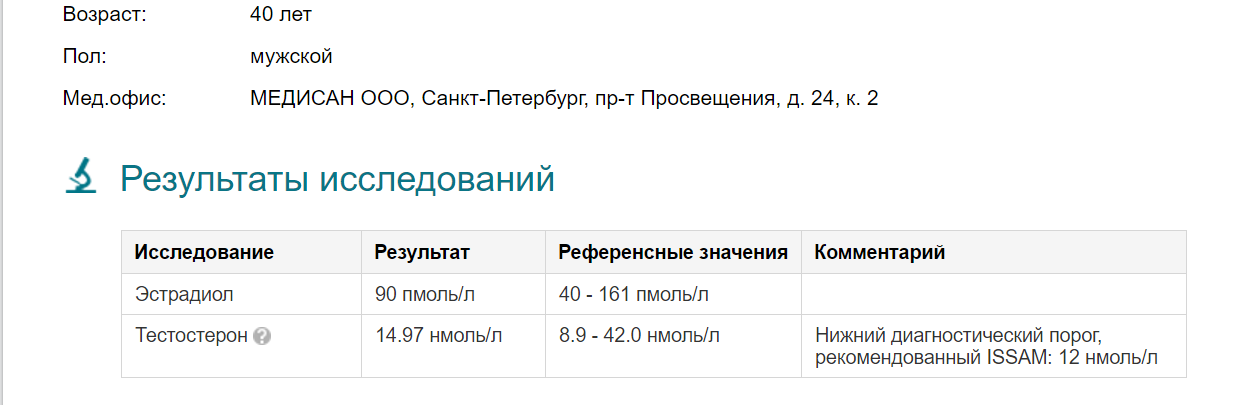The width and height of the screenshot is (1247, 405).
Task: Click the 40 лет age value
Action: tap(281, 15)
